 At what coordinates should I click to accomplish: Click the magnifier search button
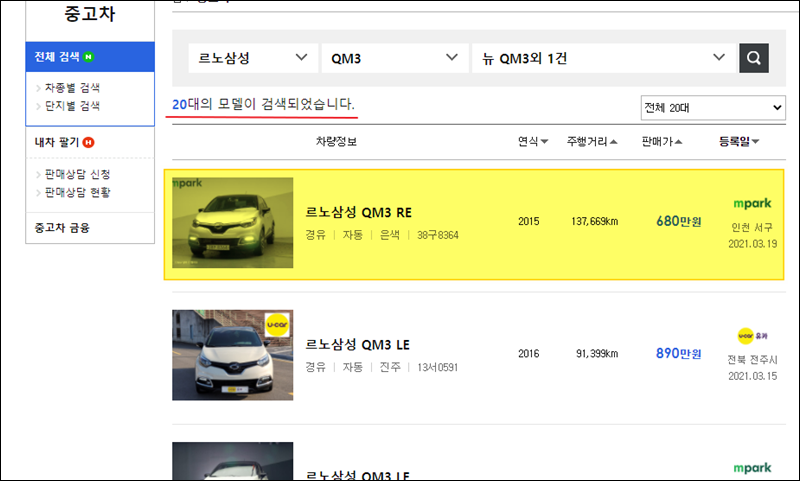pyautogui.click(x=754, y=58)
